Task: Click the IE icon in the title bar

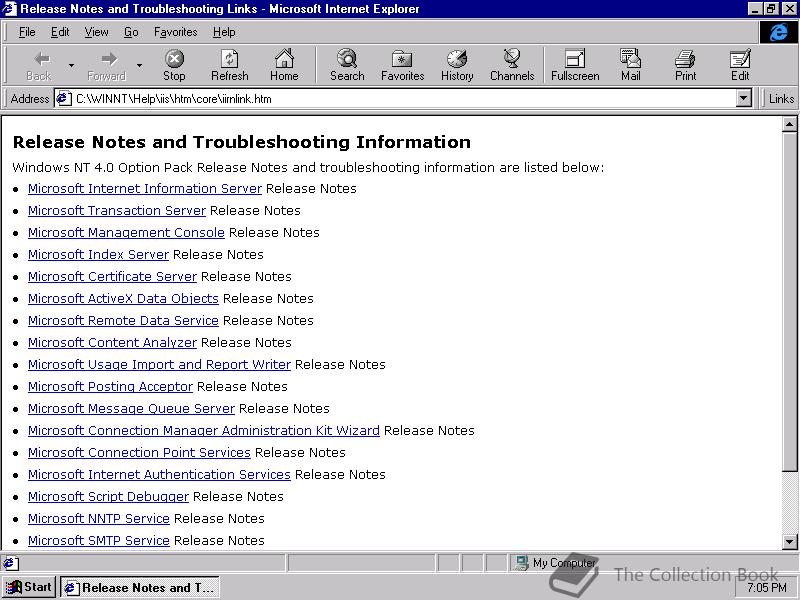Action: coord(10,9)
